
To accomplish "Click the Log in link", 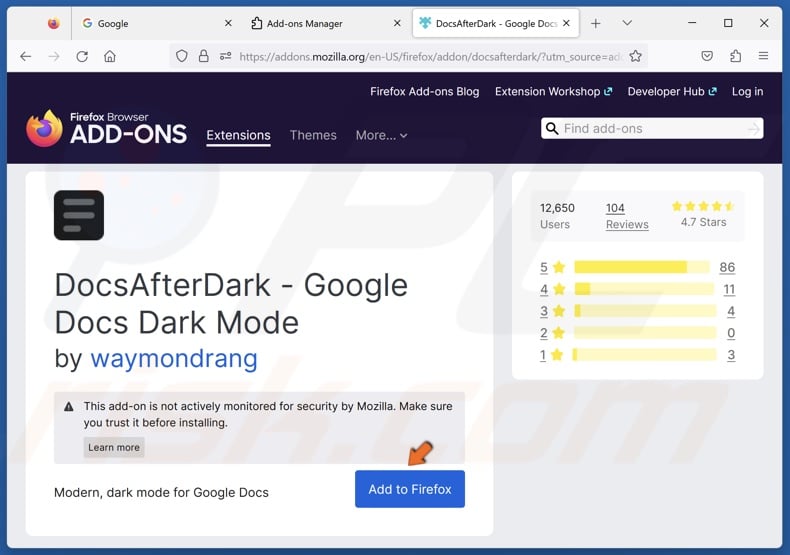I will [747, 92].
